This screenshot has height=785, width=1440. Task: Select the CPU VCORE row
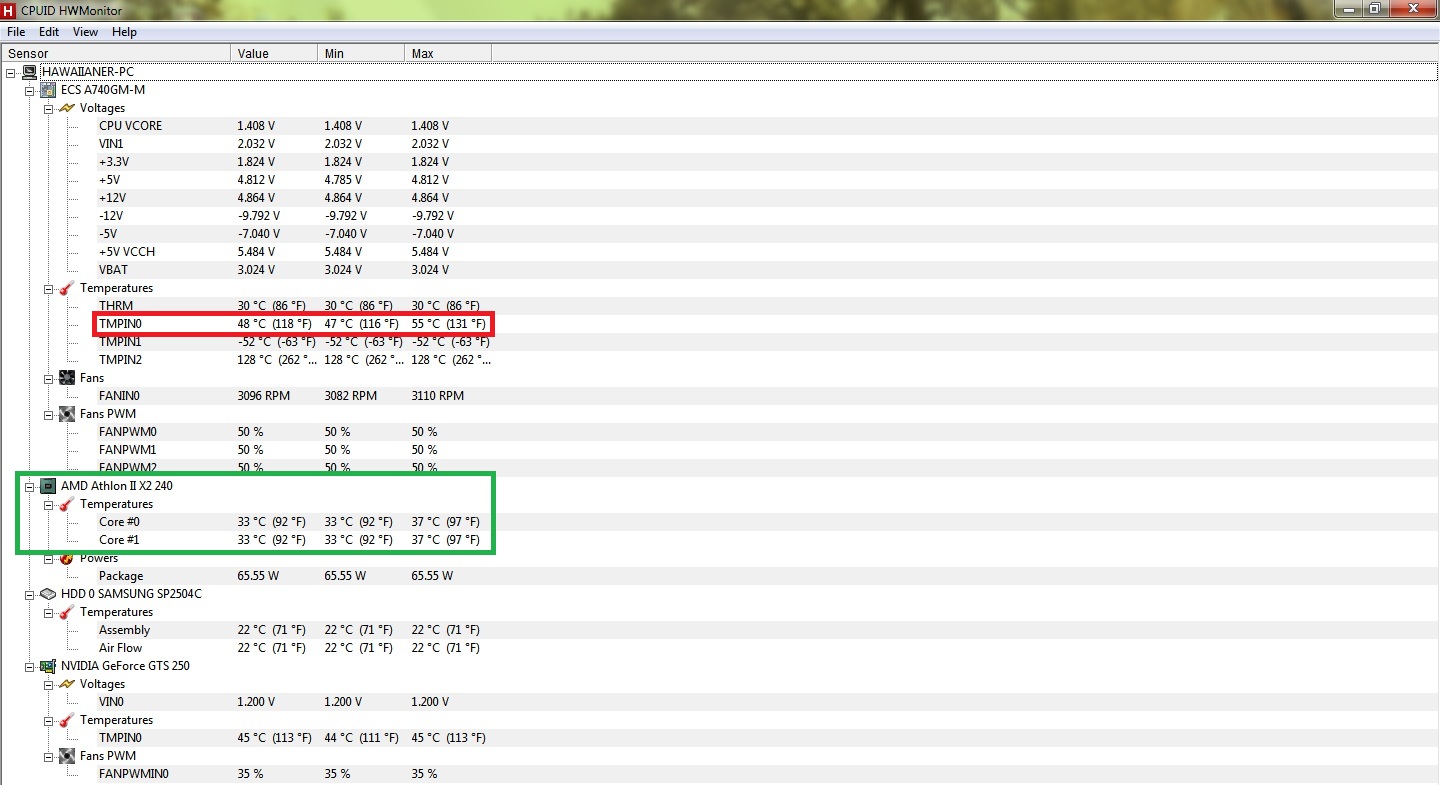(766, 126)
